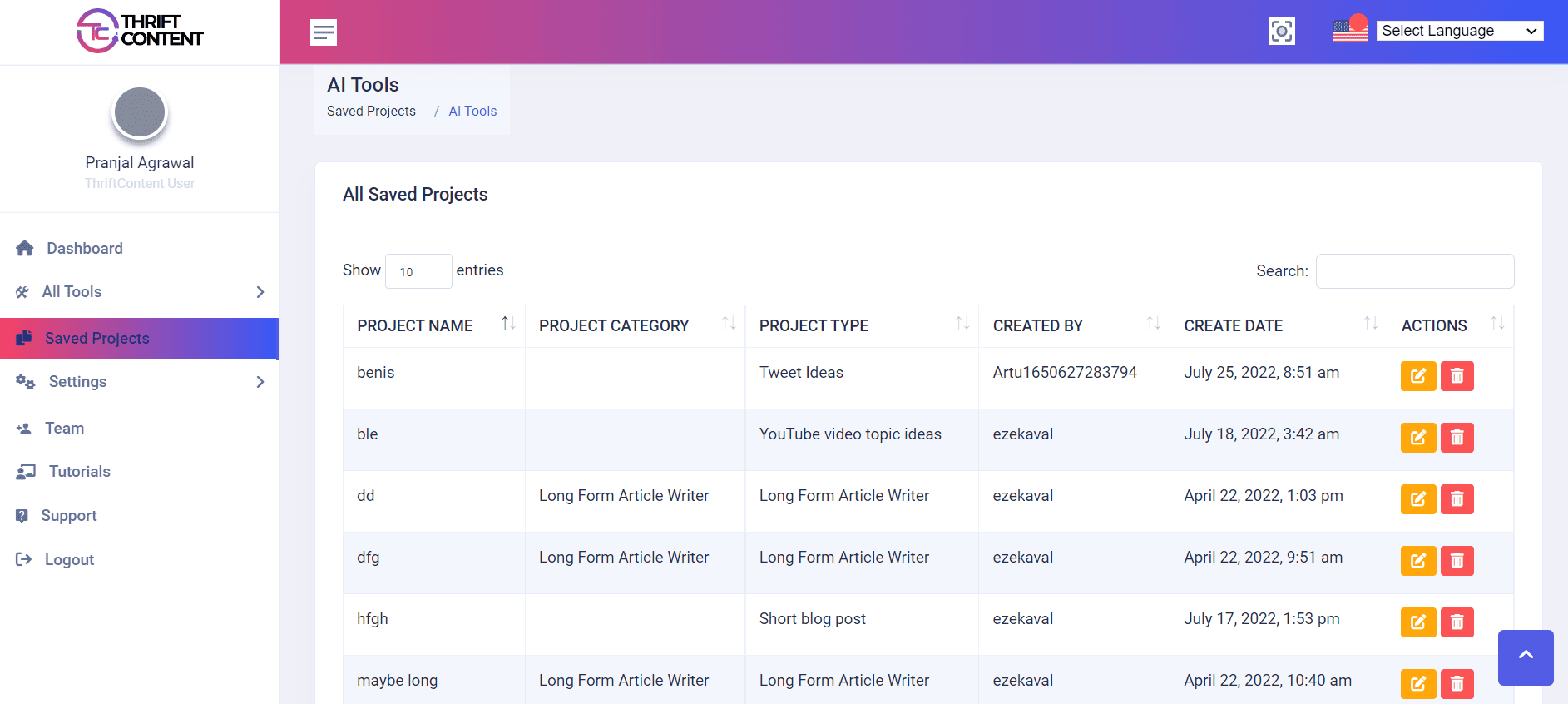This screenshot has height=704, width=1568.
Task: Delete the 'dfg' project row
Action: point(1457,561)
